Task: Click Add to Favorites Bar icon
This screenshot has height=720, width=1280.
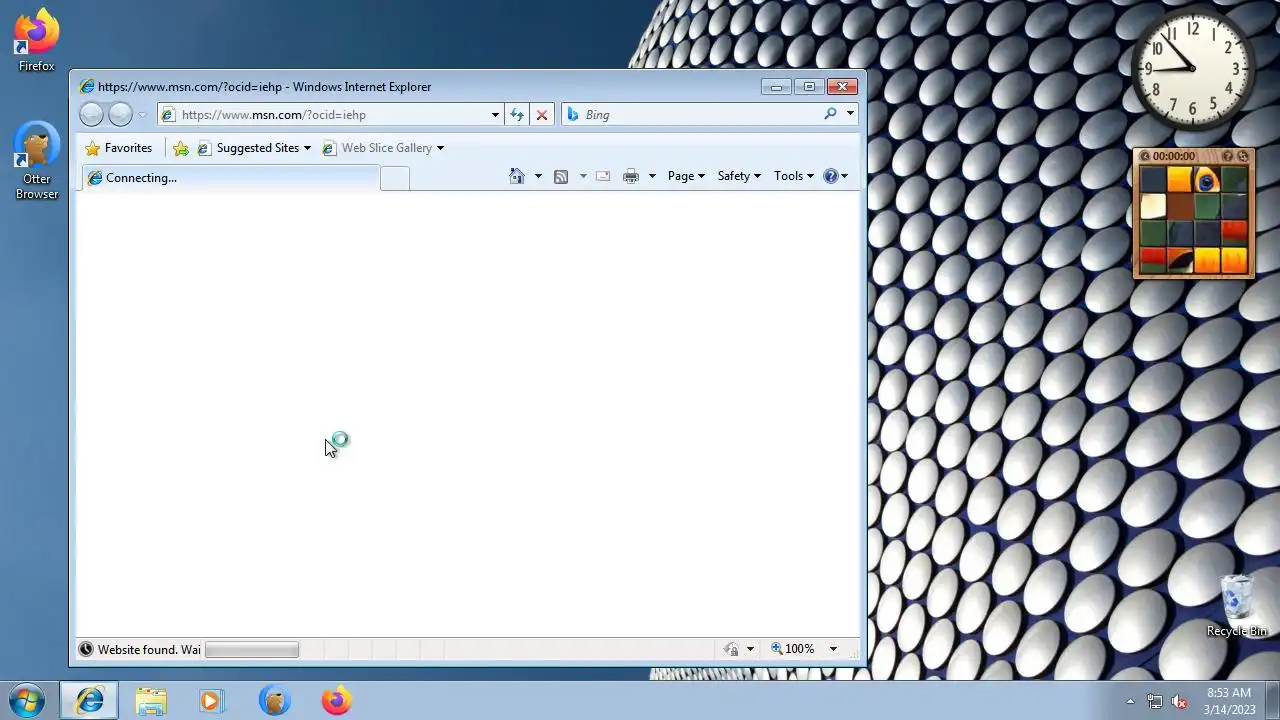Action: [181, 148]
